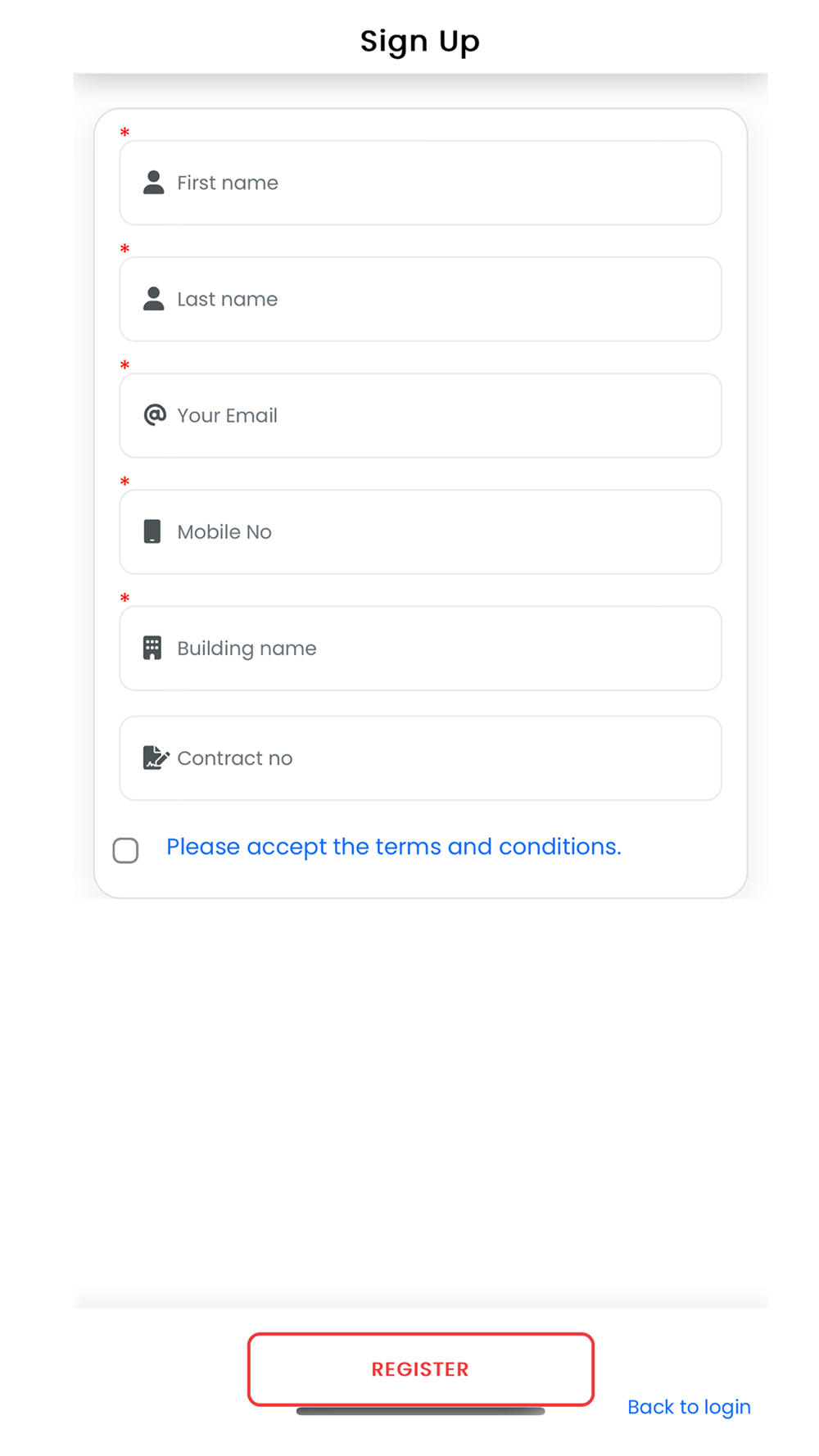Click the red asterisk above Building name

pos(124,598)
